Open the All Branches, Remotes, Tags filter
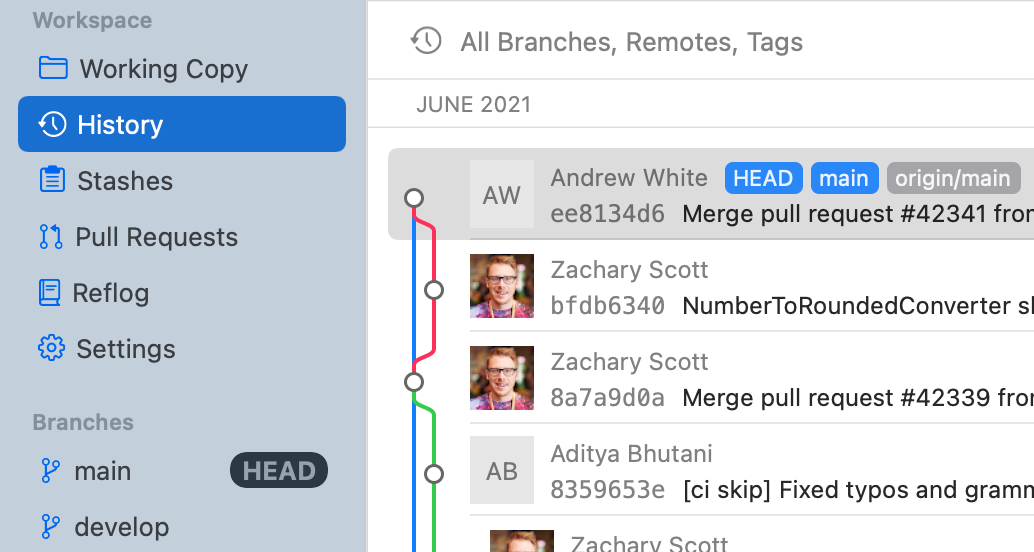Viewport: 1034px width, 552px height. point(631,42)
